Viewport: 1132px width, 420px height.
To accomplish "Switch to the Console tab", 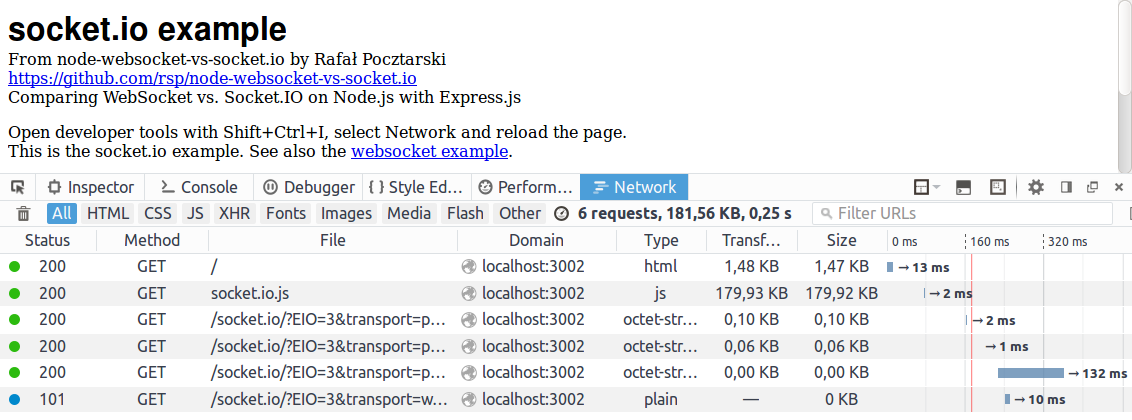I will (199, 188).
